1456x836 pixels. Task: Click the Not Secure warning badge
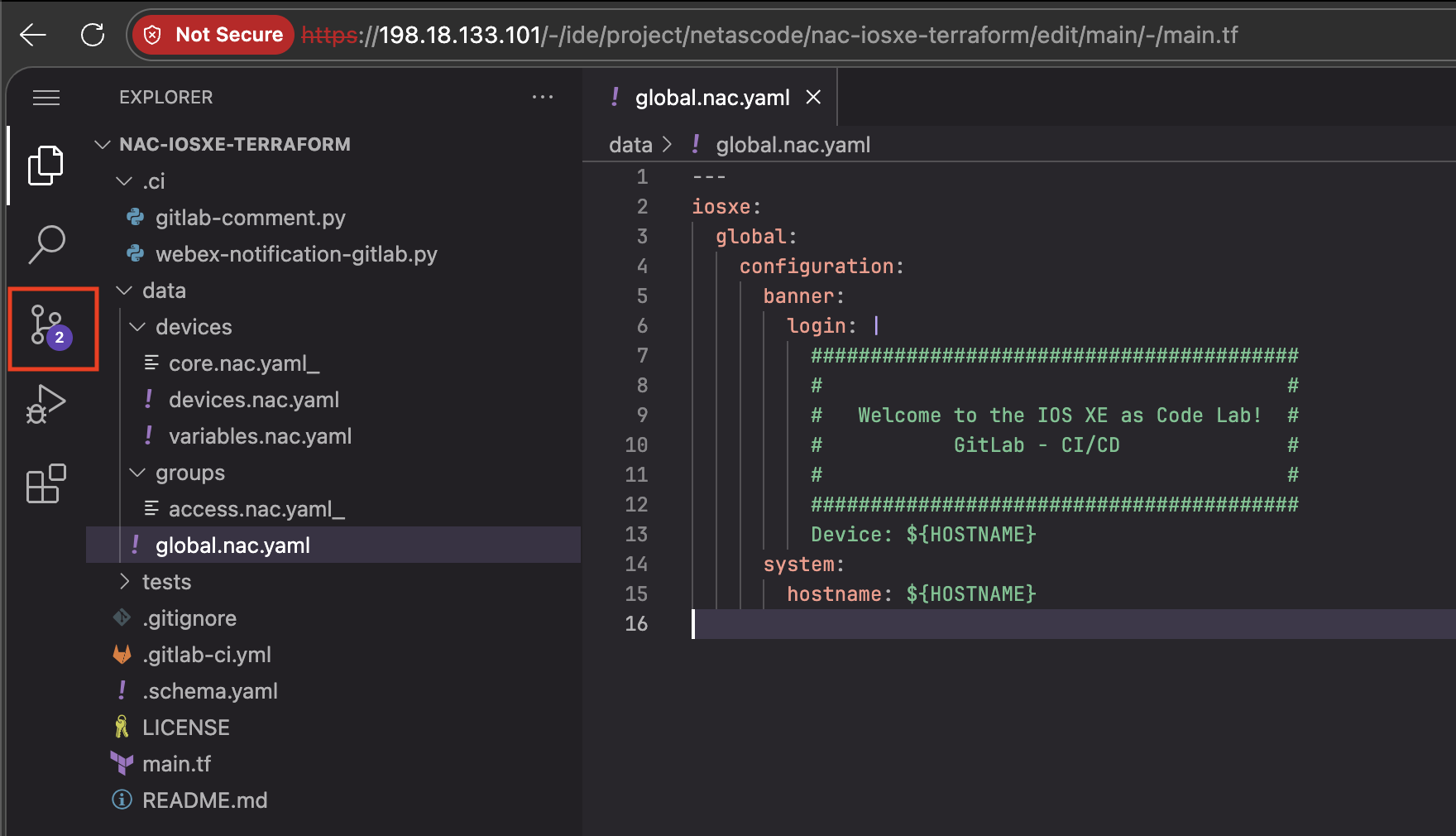[x=213, y=35]
